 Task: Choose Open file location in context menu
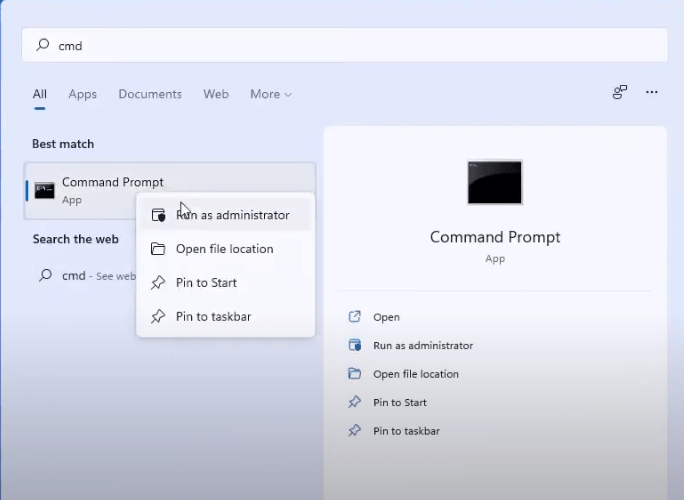coord(224,249)
